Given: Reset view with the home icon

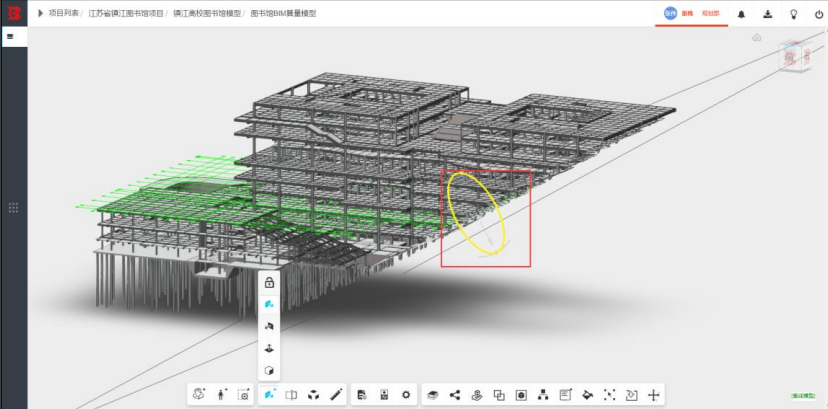Looking at the screenshot, I should pyautogui.click(x=757, y=37).
